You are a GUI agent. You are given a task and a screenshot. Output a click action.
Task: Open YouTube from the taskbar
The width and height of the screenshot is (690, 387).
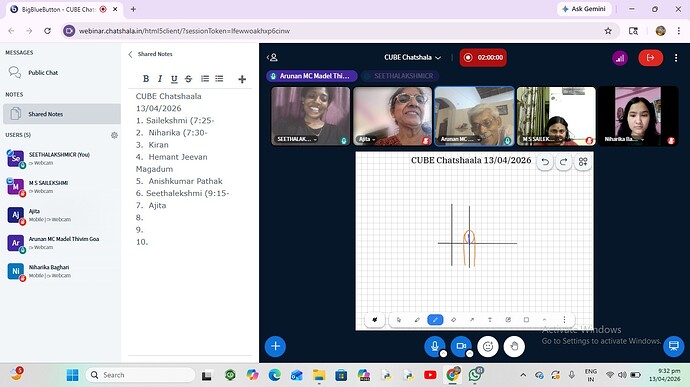(x=430, y=375)
